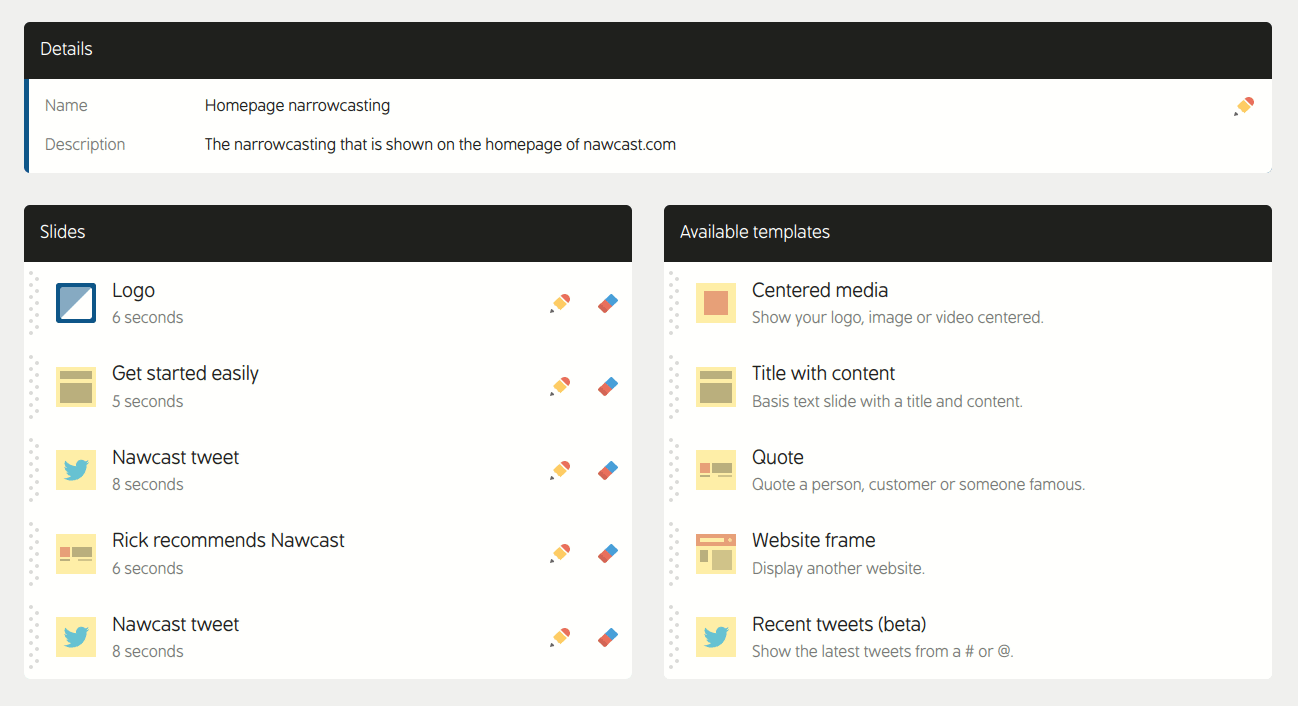Select the Website frame template icon
The image size is (1298, 706).
coord(716,553)
